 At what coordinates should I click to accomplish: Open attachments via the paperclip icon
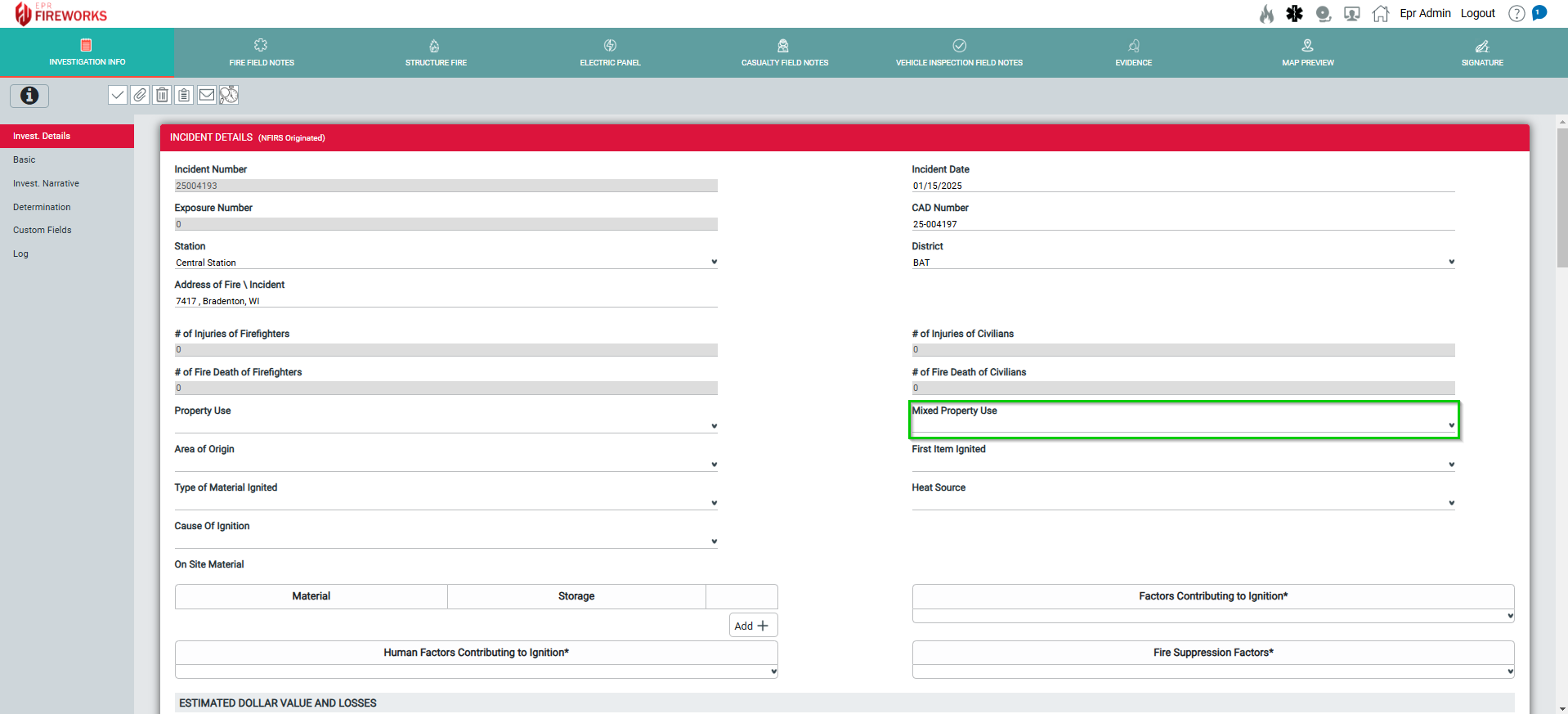click(140, 95)
